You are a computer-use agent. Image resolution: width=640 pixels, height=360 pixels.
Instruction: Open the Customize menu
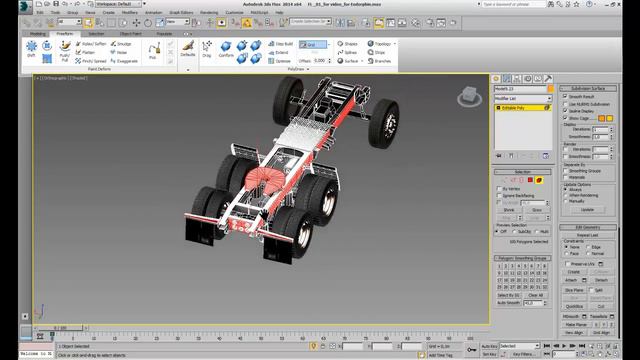pos(234,13)
